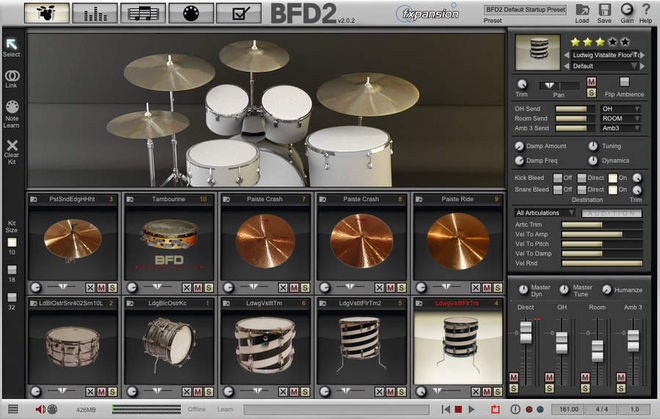Set Kit Size to 18

(x=12, y=270)
